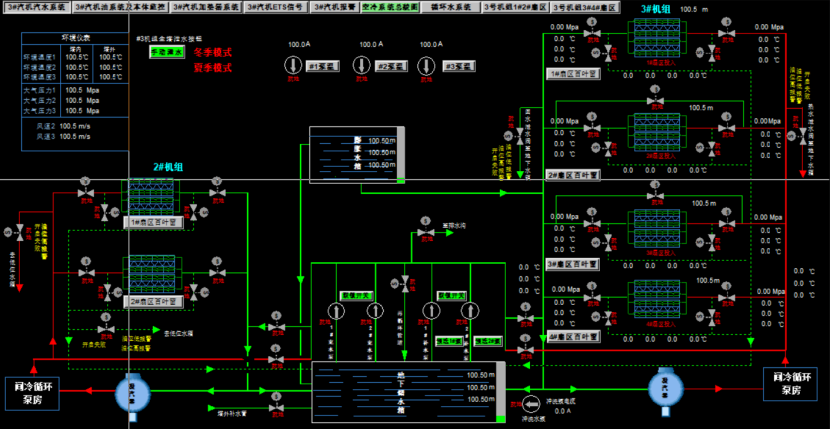
Task: Select the pump icon beside #3泵组
Action: pos(425,65)
